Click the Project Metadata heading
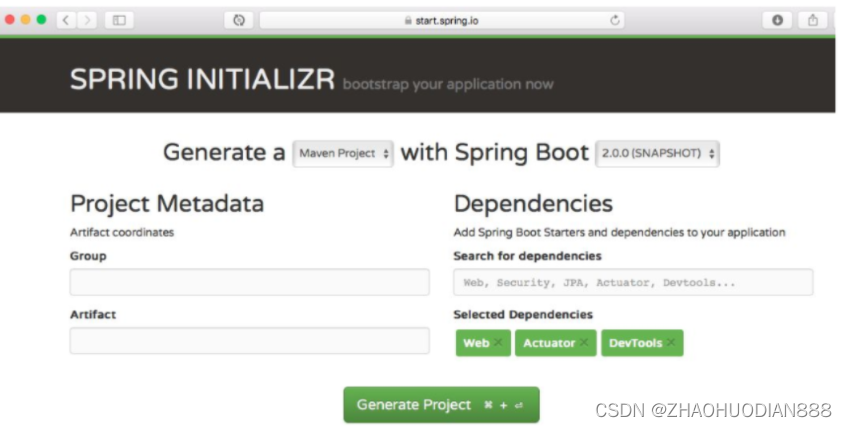Screen dimensions: 847x427 point(167,204)
